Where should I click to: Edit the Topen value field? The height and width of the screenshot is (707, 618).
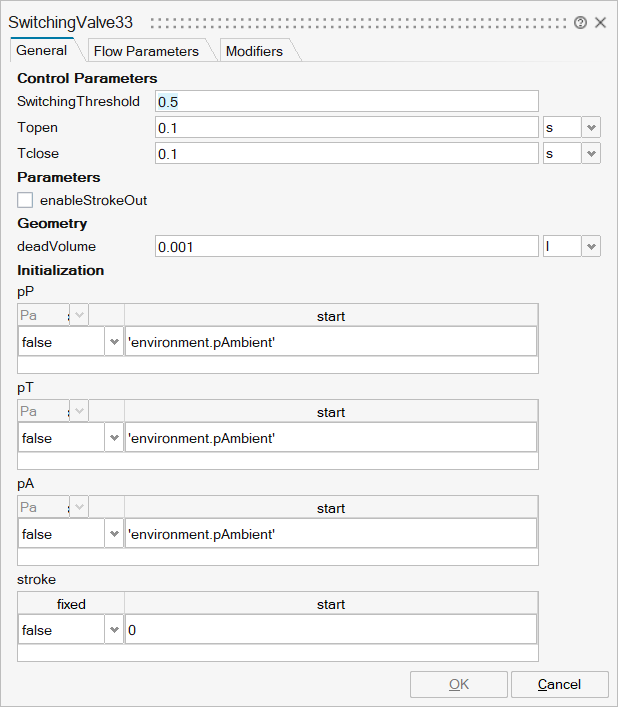346,127
